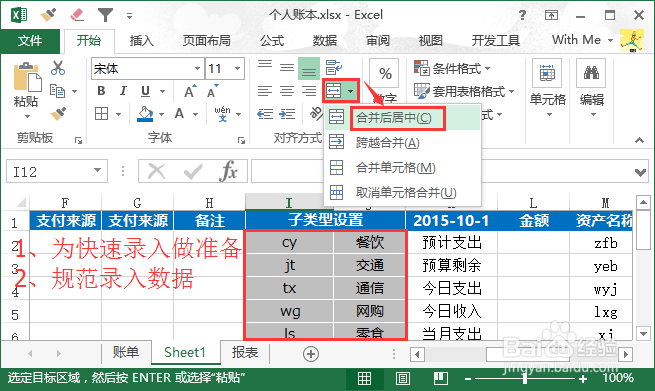Click the Wrap Text icon
Image resolution: width=655 pixels, height=391 pixels.
point(333,68)
